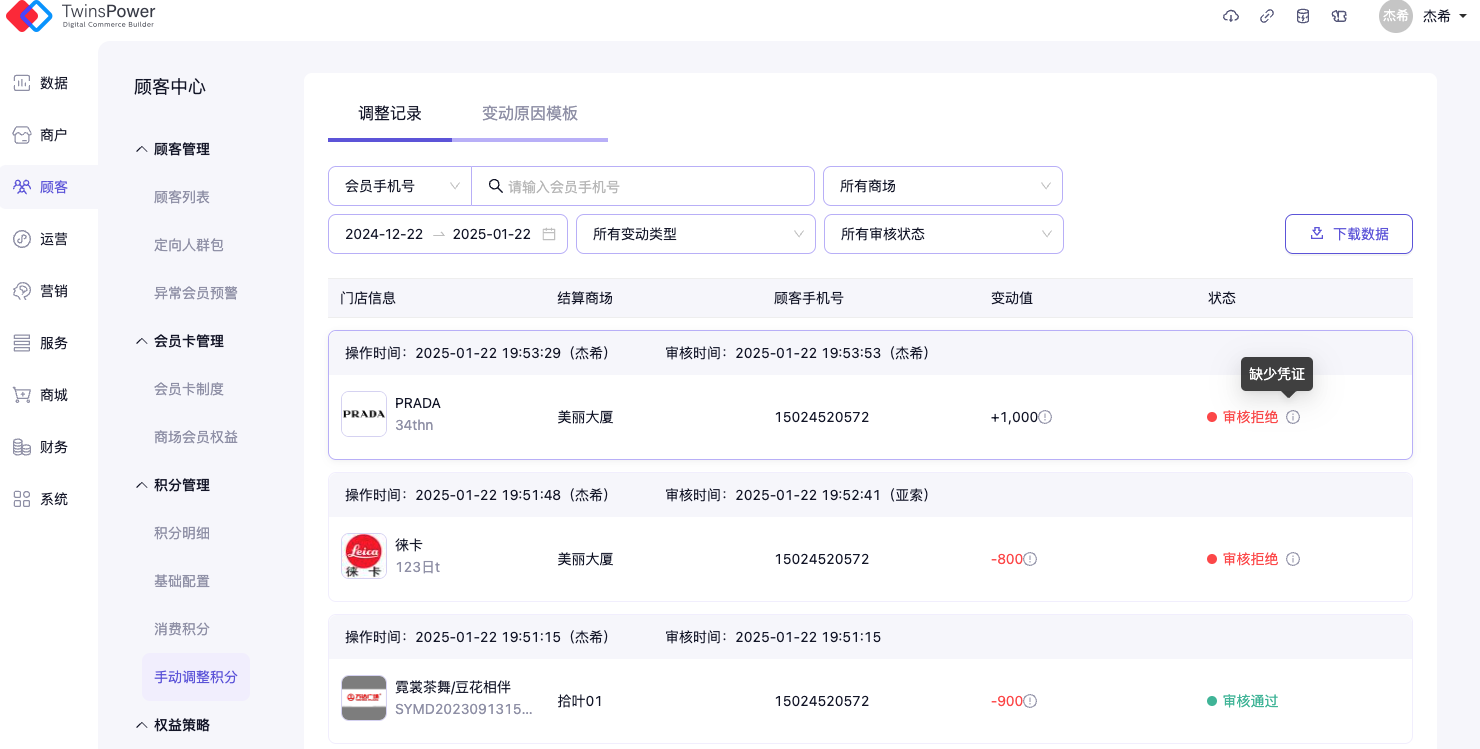The image size is (1480, 749).
Task: Open the 所有商场 dropdown
Action: [942, 186]
